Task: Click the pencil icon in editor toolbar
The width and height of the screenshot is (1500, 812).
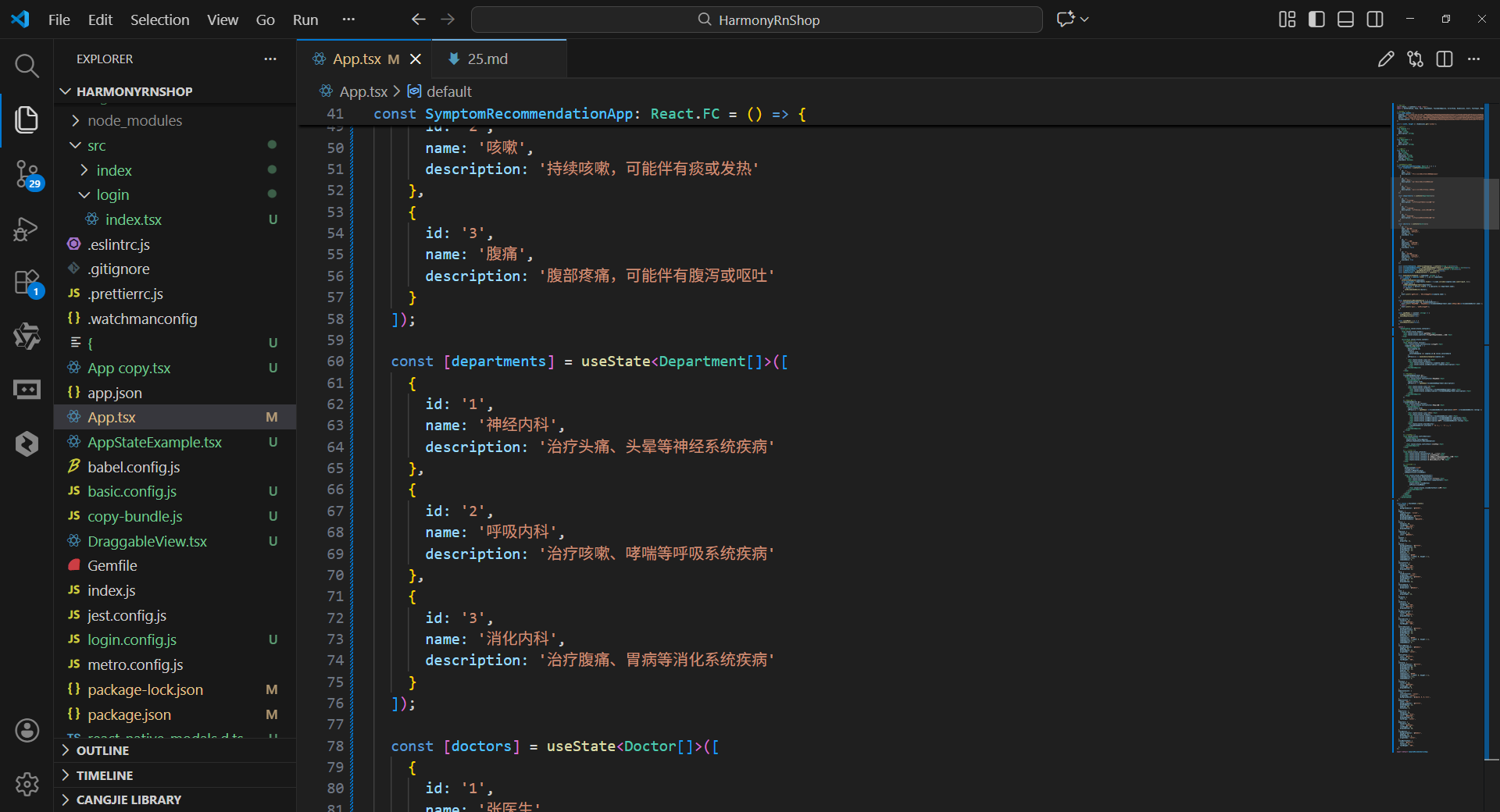Action: click(1385, 59)
